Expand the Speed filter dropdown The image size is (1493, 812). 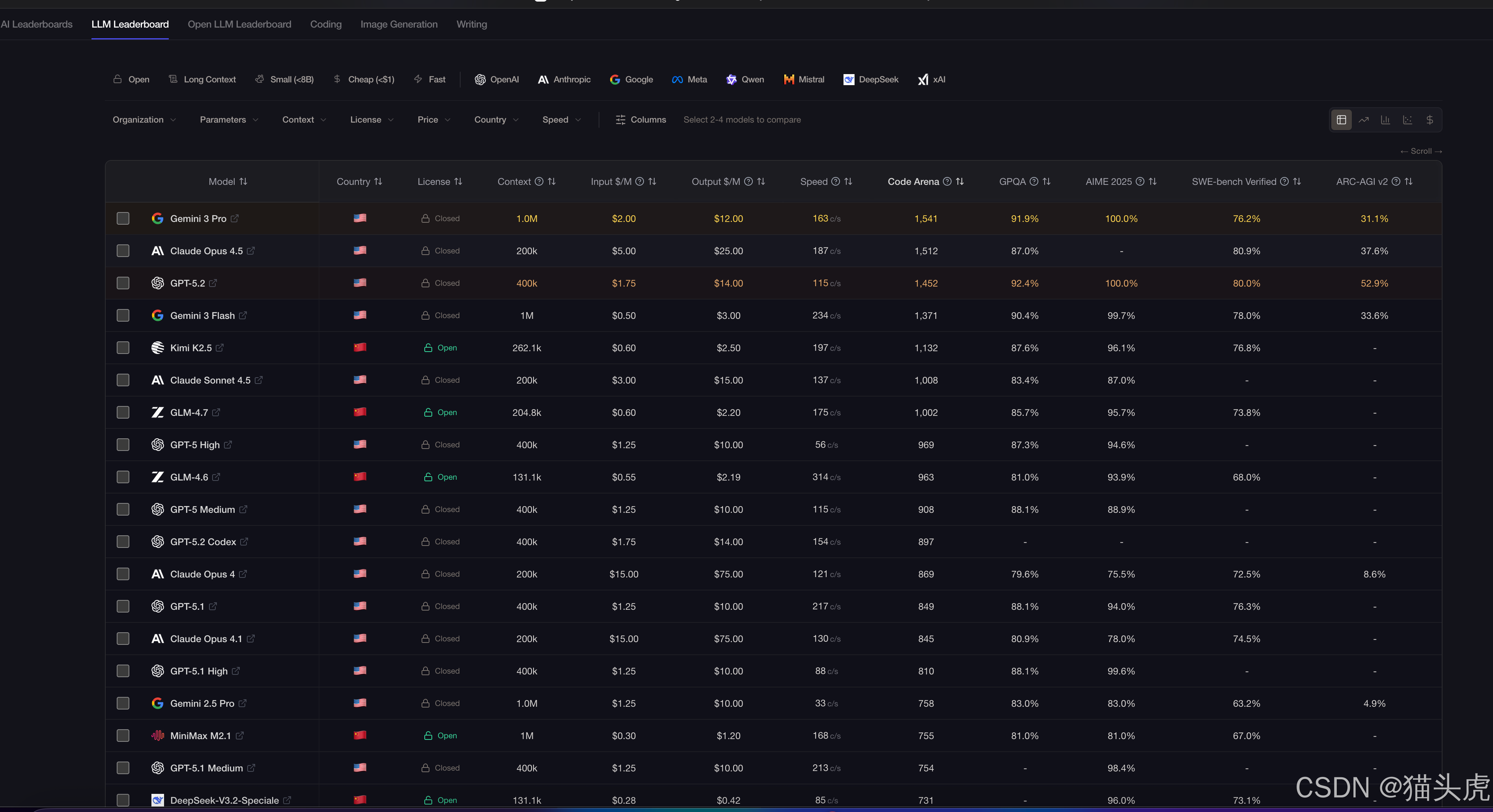(x=561, y=120)
